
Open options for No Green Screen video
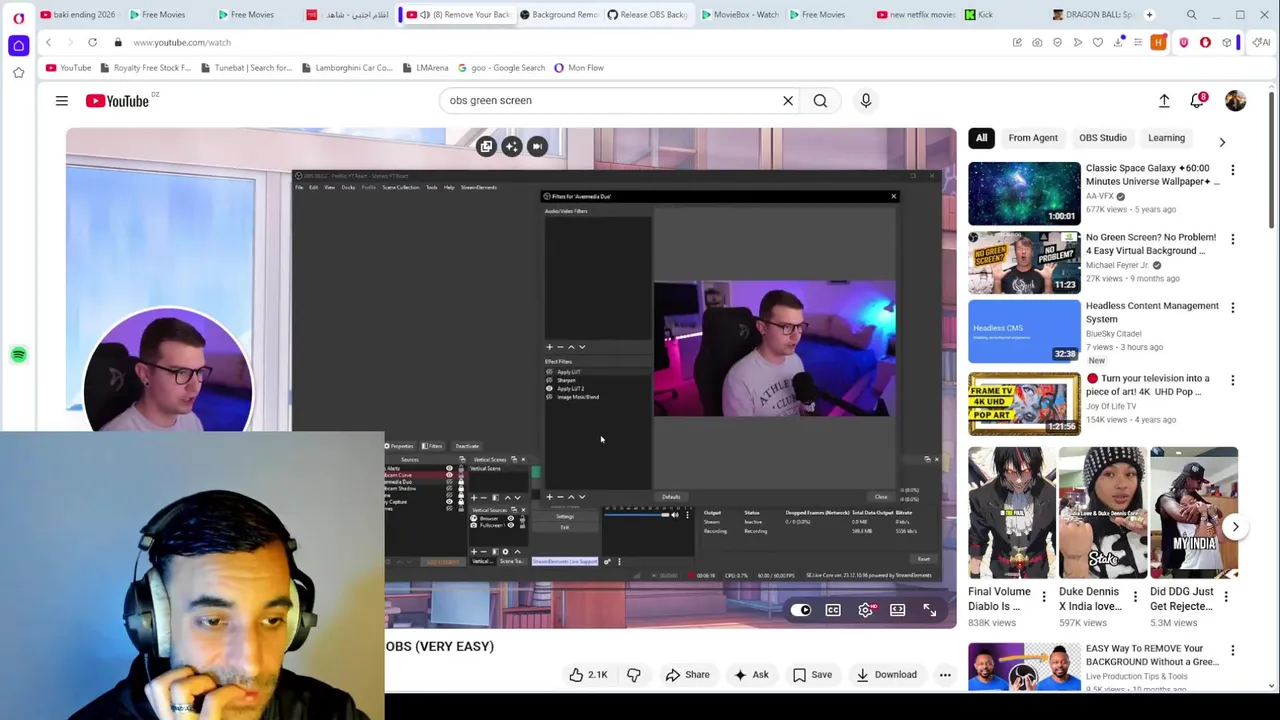pos(1232,240)
